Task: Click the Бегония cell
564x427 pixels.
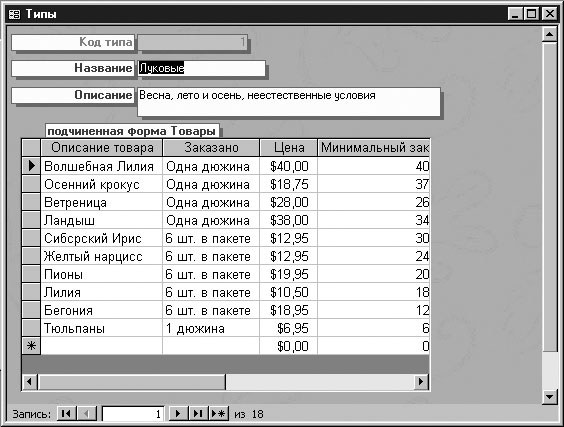Action: [x=102, y=310]
